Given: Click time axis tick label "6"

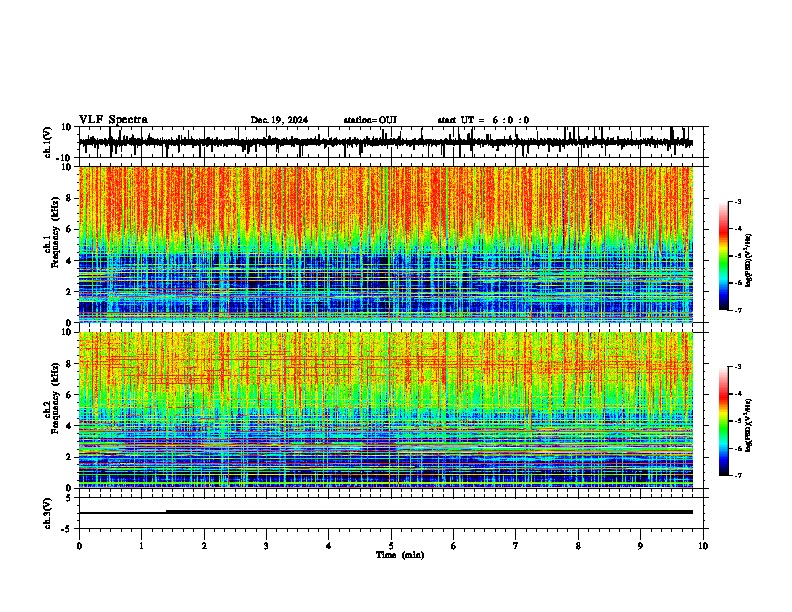Looking at the screenshot, I should tap(454, 546).
